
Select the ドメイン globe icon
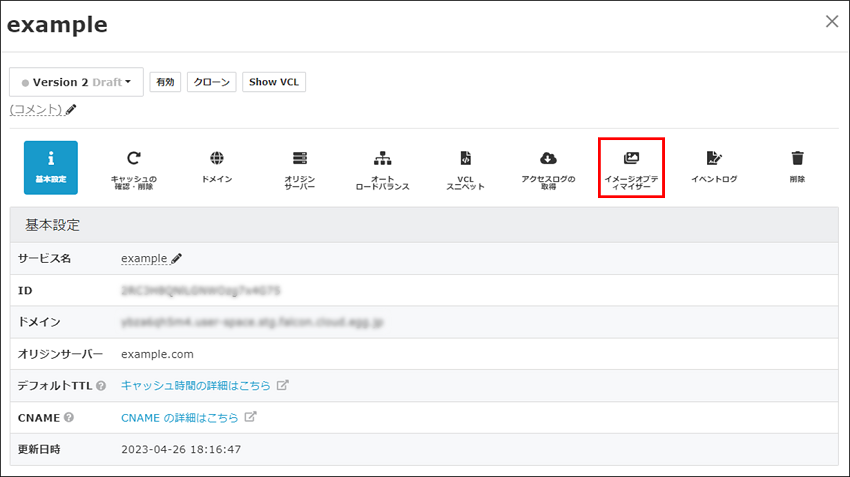(217, 167)
